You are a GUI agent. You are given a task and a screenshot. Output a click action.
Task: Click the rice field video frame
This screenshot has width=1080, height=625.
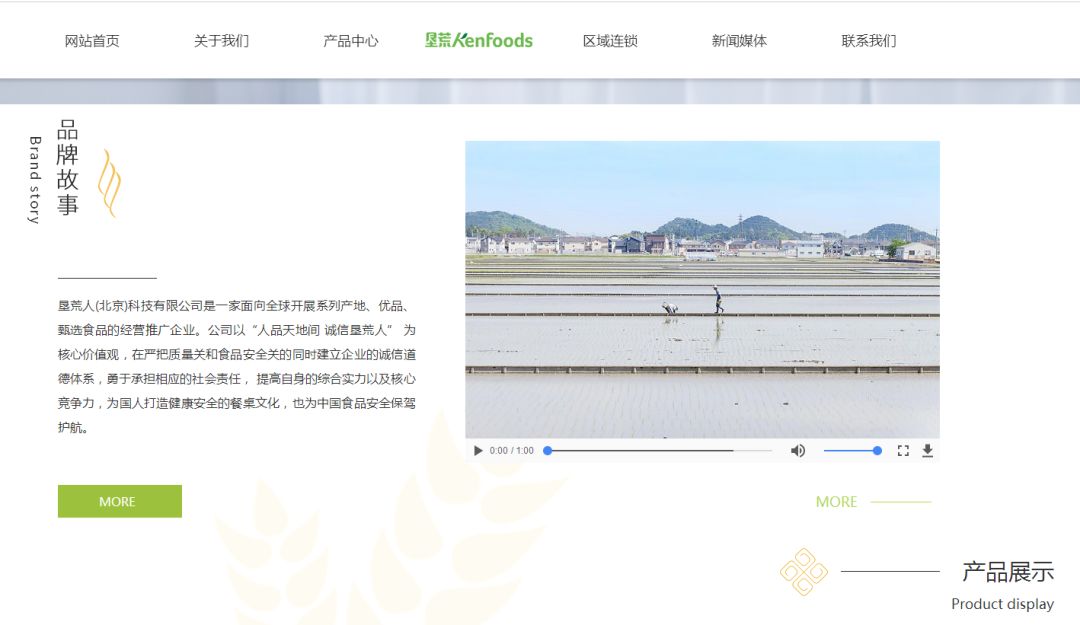[702, 289]
